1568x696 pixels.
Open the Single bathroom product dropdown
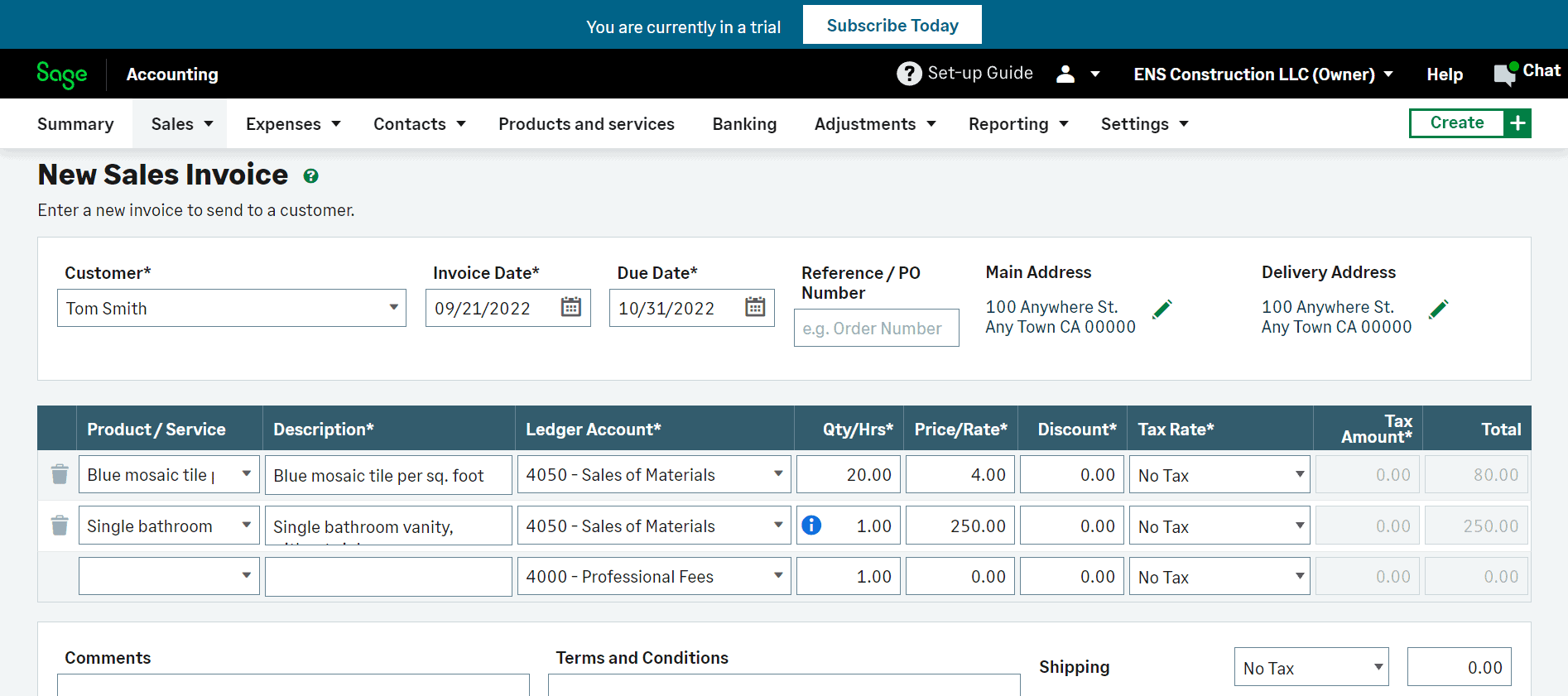pyautogui.click(x=246, y=526)
